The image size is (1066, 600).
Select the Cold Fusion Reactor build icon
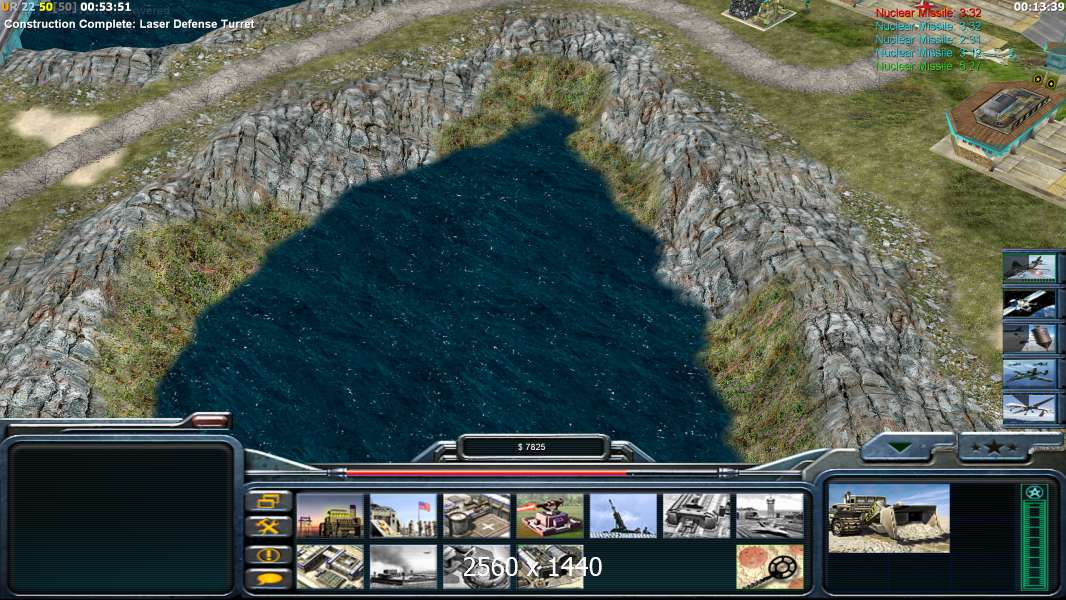tap(330, 516)
